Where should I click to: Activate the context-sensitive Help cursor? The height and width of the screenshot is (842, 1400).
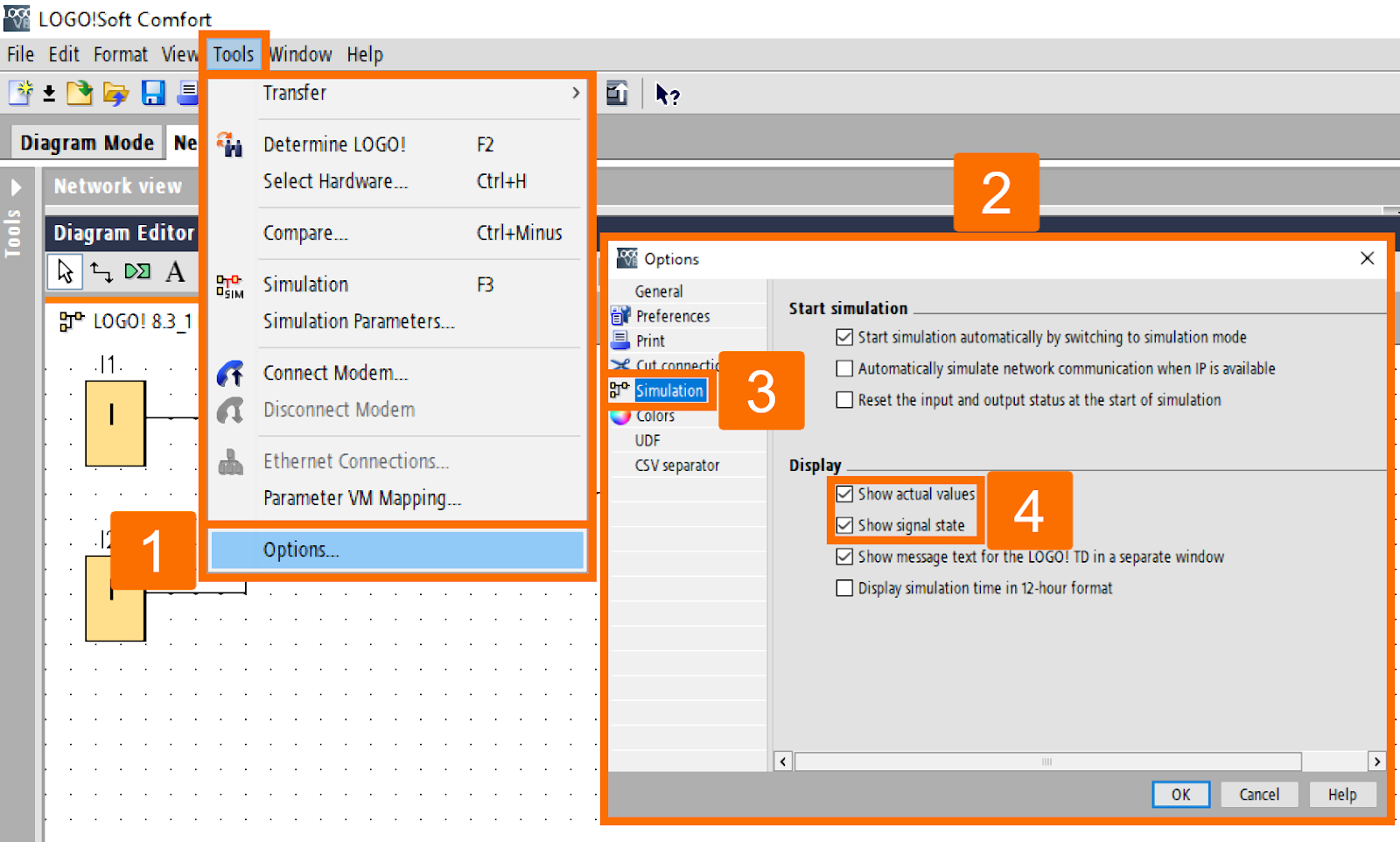666,94
